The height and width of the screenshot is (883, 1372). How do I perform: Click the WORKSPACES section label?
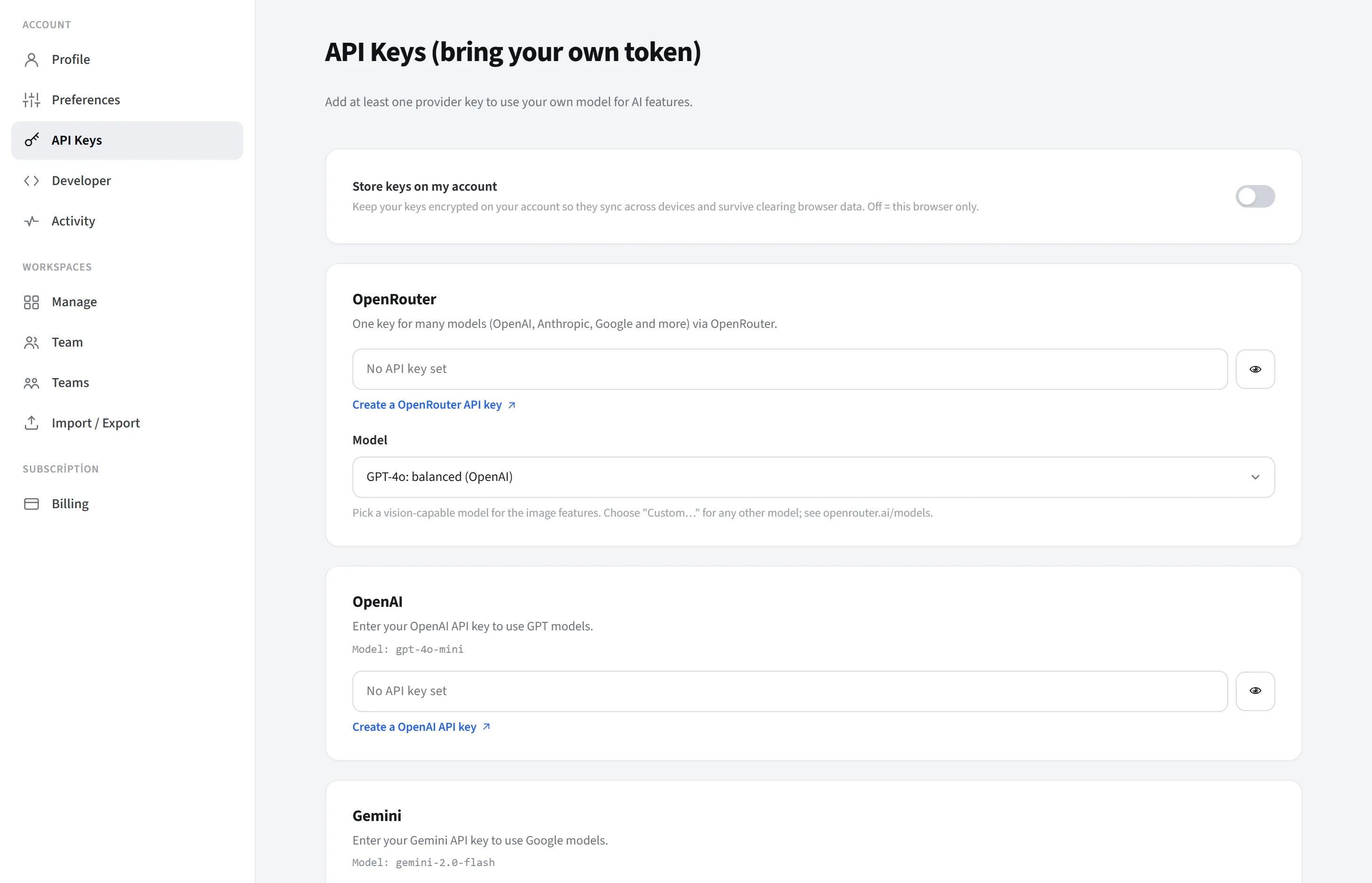pos(57,267)
